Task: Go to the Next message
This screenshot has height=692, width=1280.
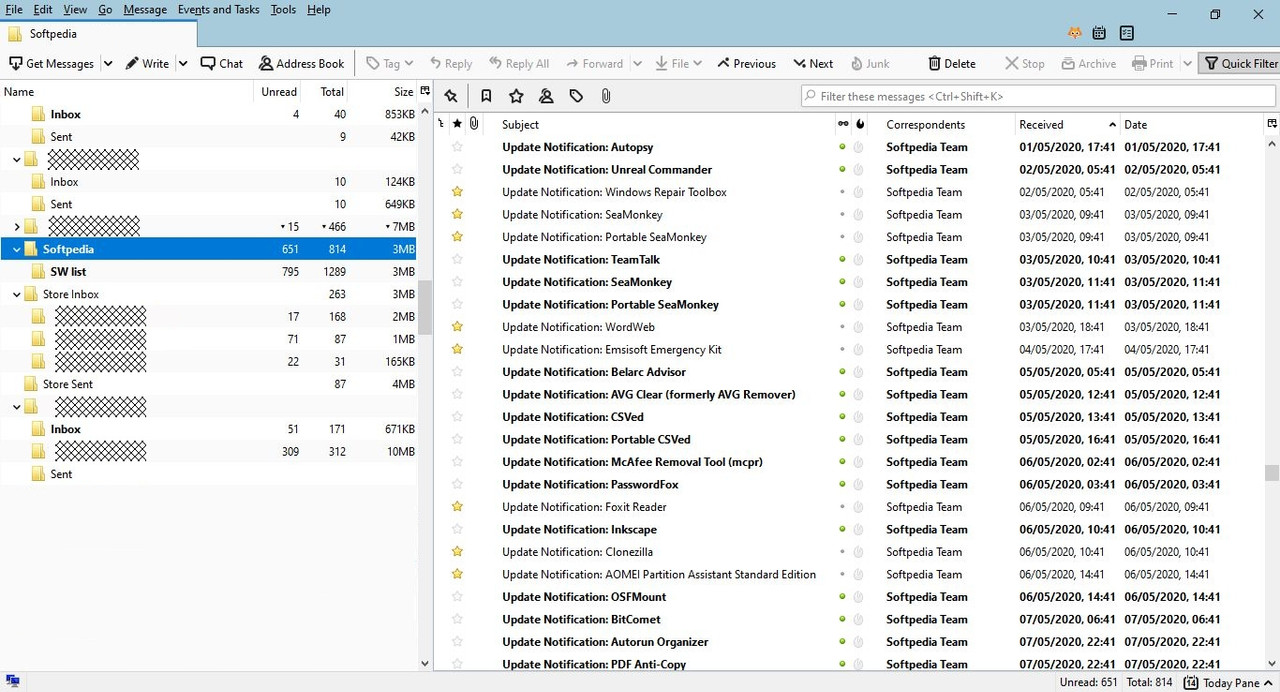Action: click(813, 63)
